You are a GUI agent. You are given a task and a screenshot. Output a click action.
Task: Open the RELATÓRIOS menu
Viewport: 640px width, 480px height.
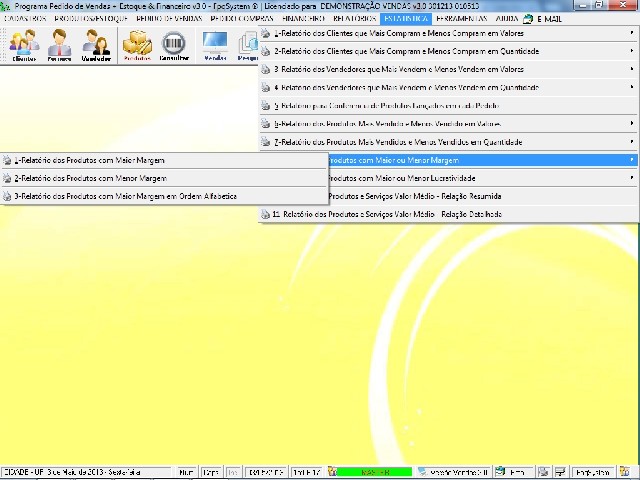(354, 19)
